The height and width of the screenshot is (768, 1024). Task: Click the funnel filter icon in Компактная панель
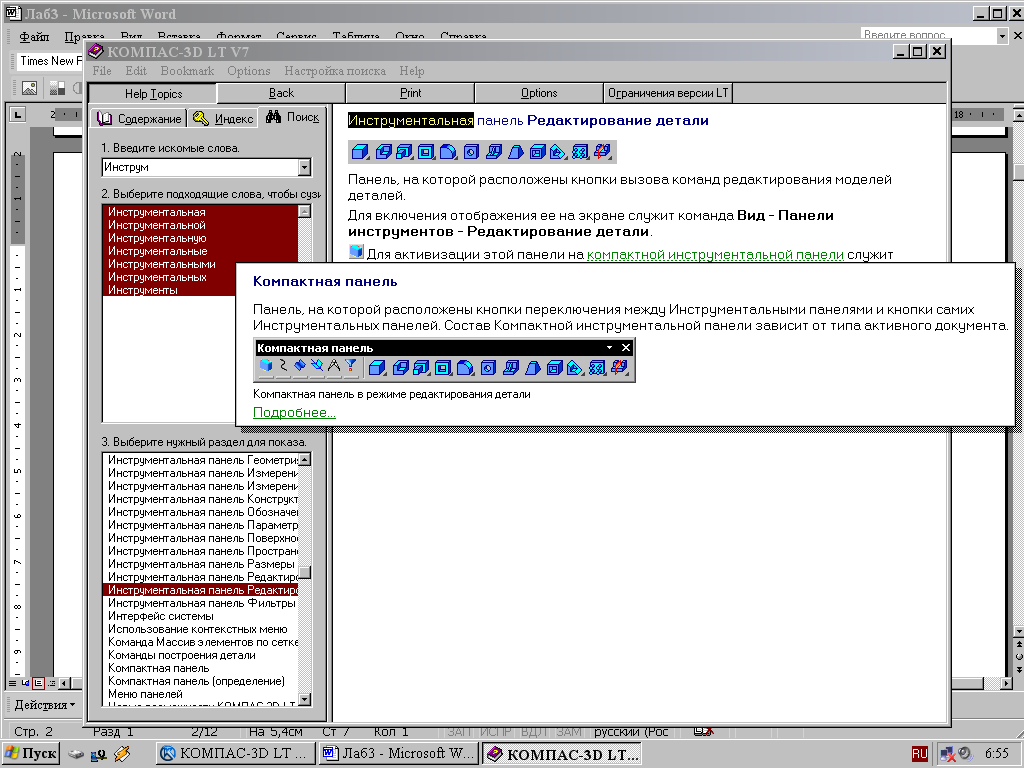(351, 366)
